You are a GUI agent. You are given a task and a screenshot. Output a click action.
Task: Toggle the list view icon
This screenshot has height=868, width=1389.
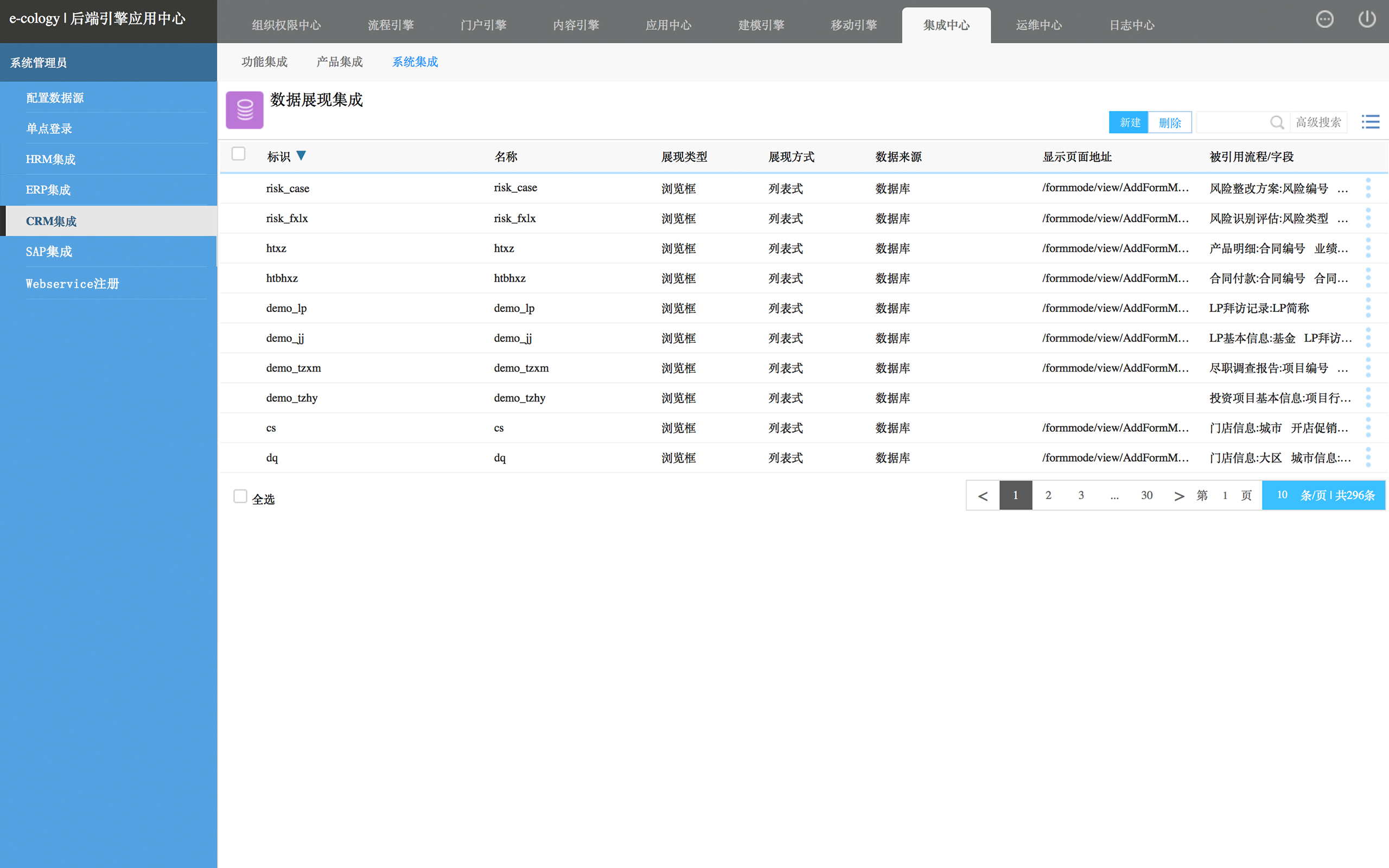tap(1370, 122)
